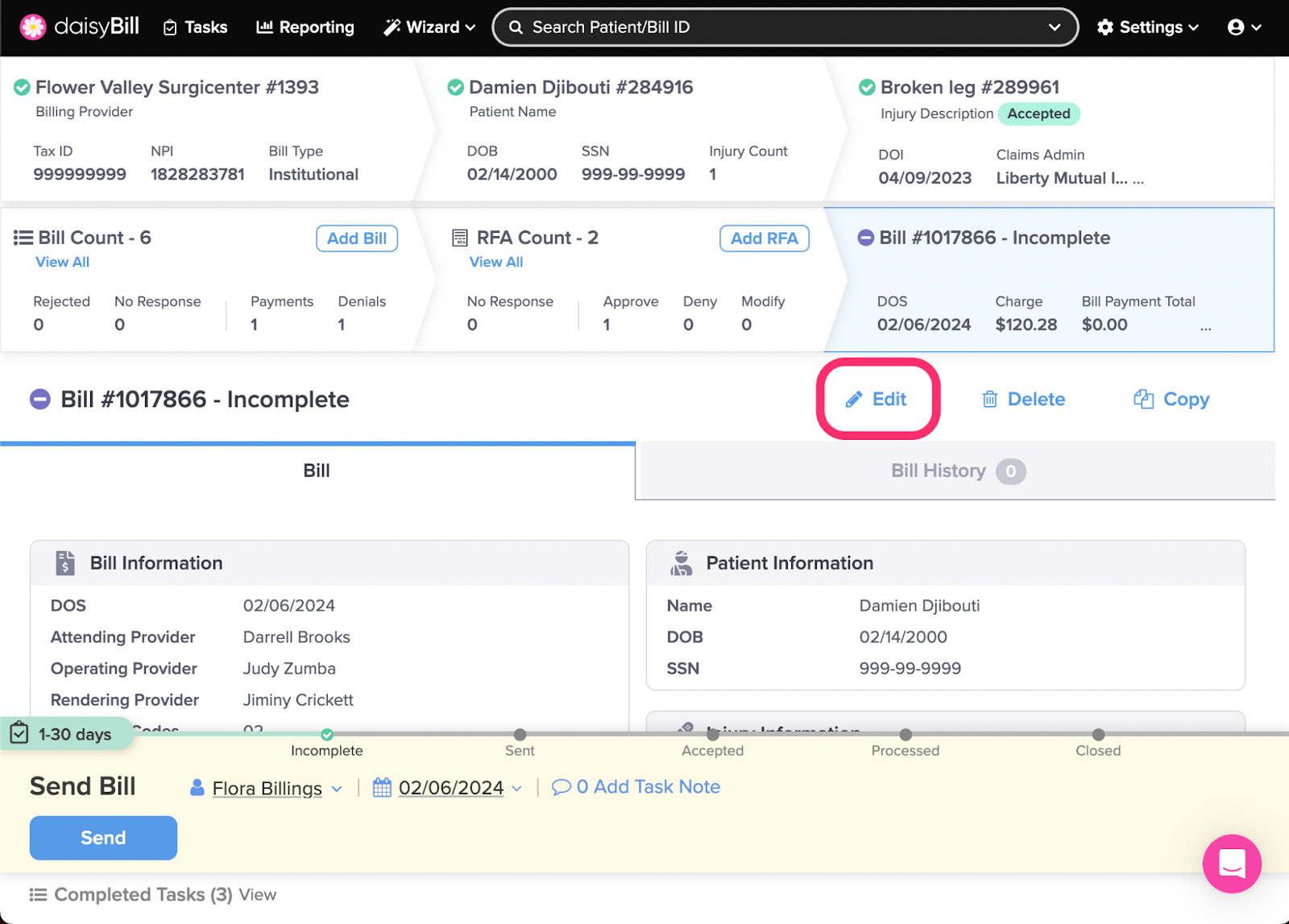Select the Bill tab
This screenshot has height=924, width=1289.
click(x=317, y=471)
